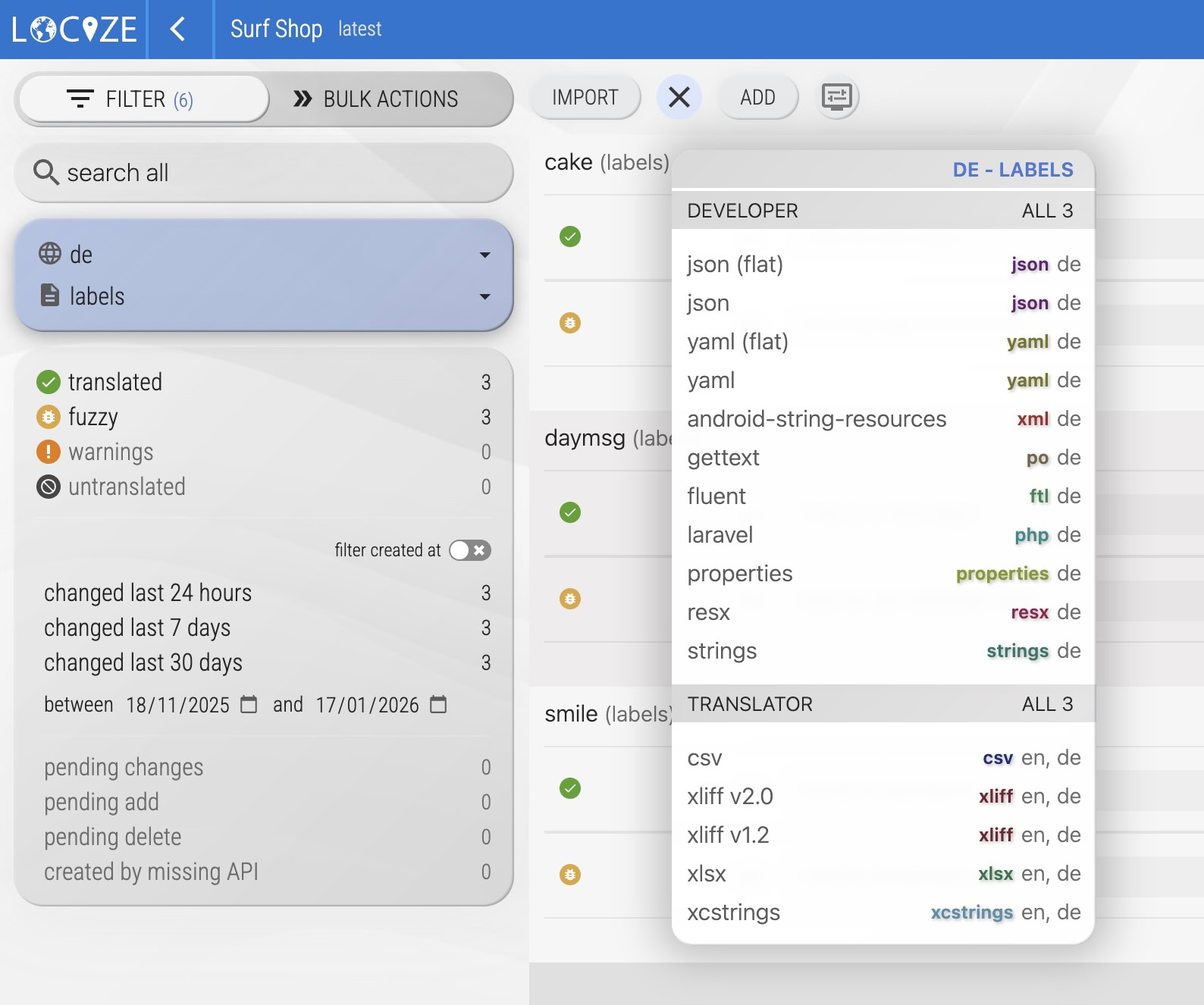Open the end date calendar picker

tap(438, 705)
